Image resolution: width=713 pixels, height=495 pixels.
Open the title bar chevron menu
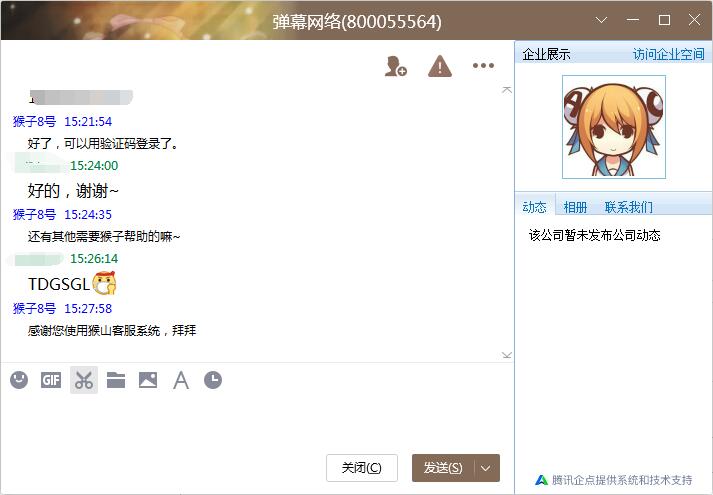pyautogui.click(x=602, y=20)
